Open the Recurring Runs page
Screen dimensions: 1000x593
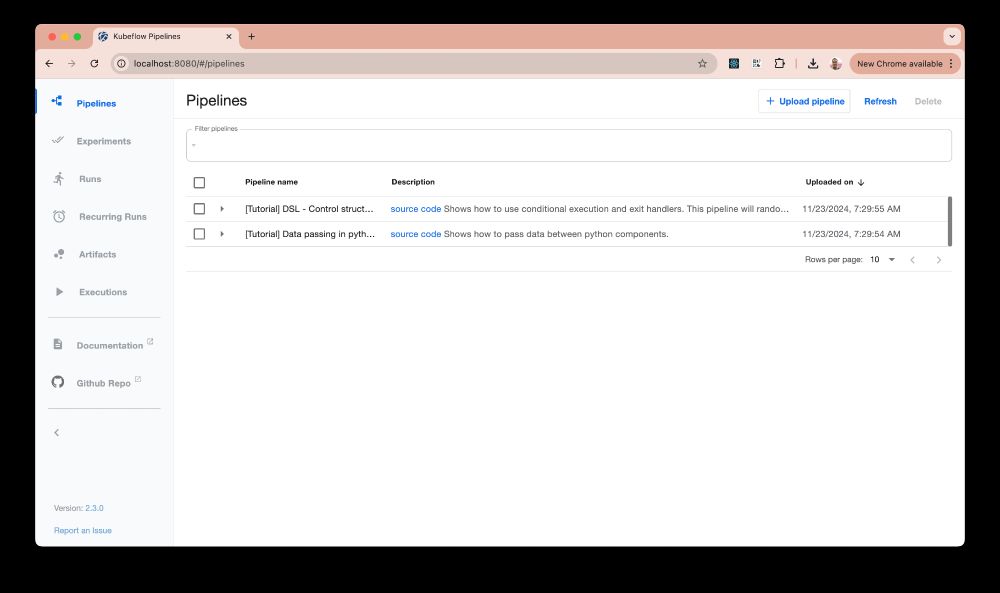(x=113, y=217)
